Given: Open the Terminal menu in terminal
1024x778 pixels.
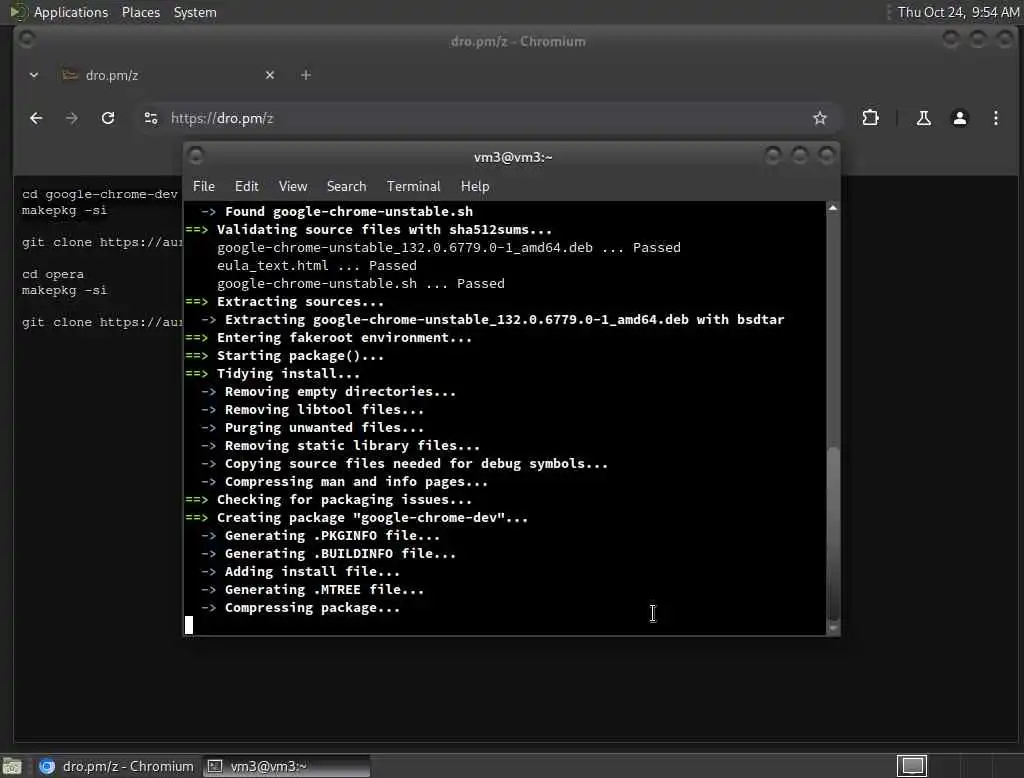Looking at the screenshot, I should tap(413, 186).
